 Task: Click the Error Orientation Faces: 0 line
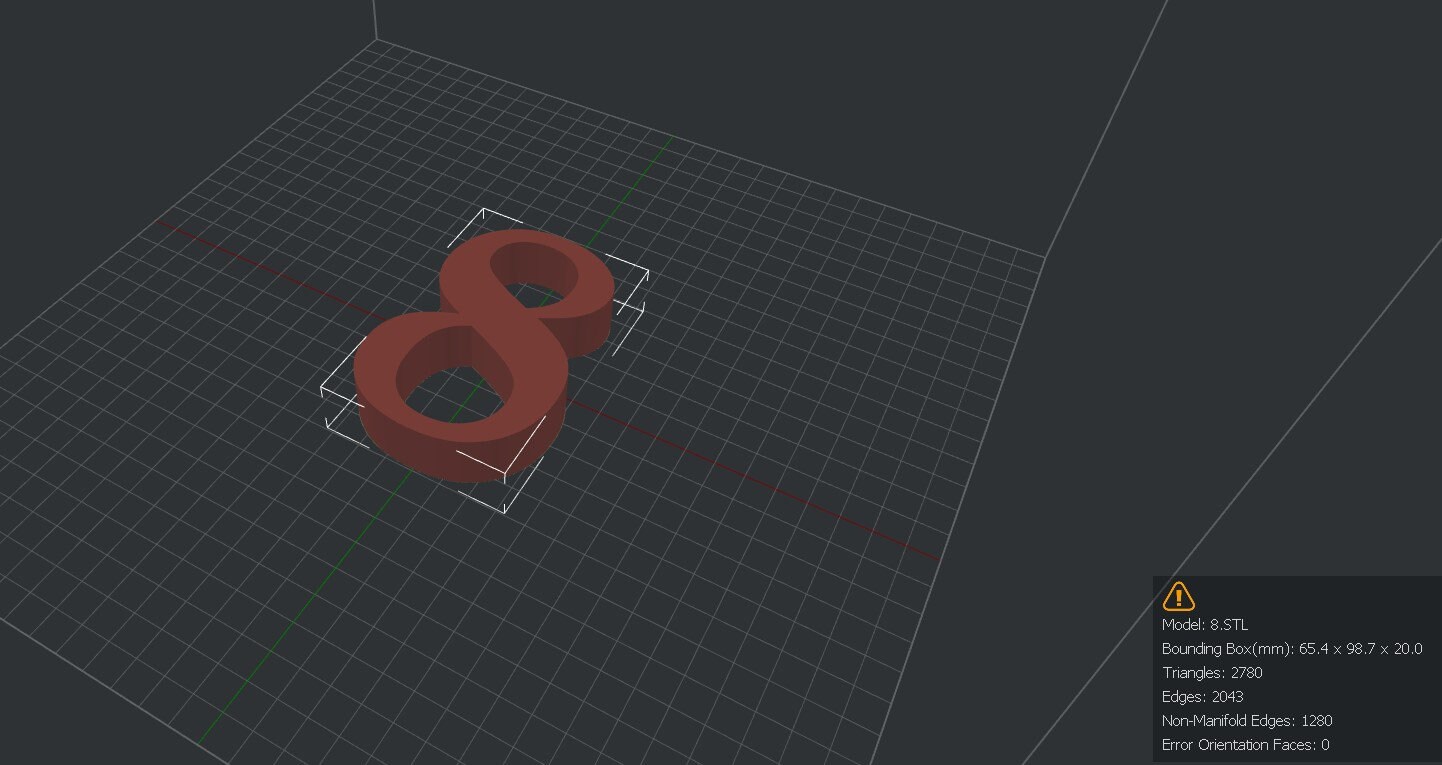click(x=1244, y=745)
